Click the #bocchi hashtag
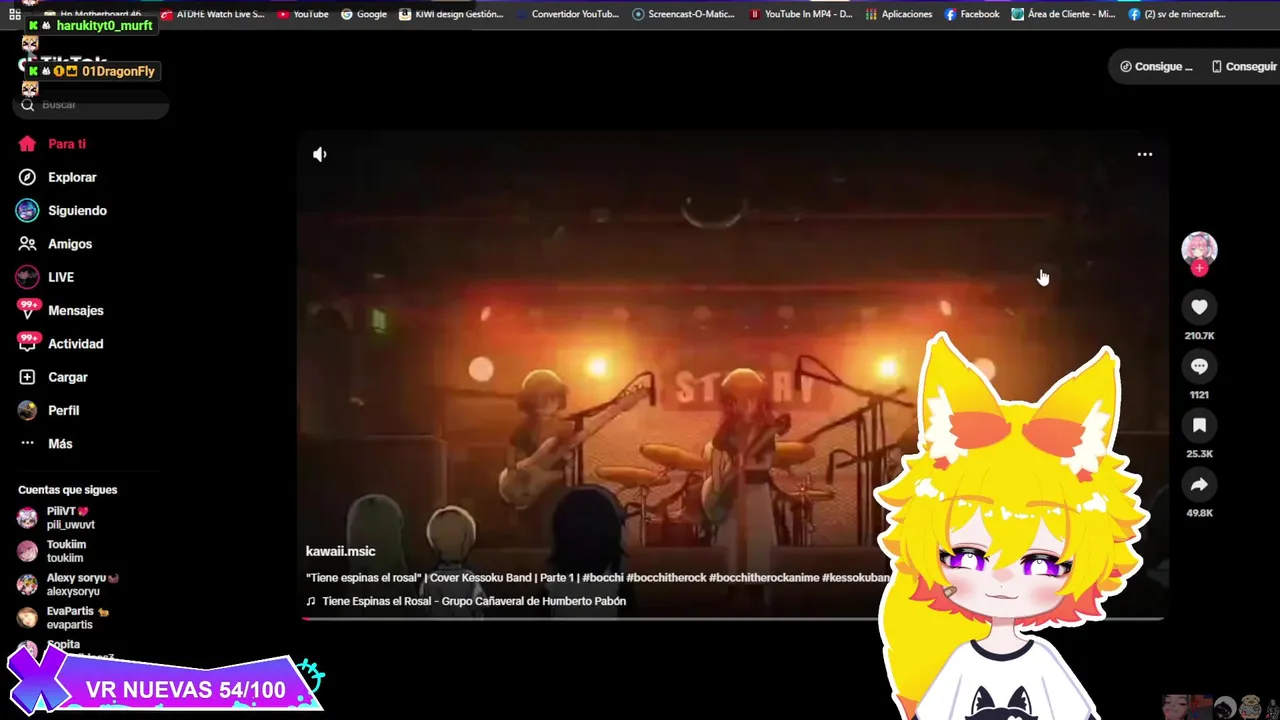This screenshot has width=1280, height=720. click(x=603, y=577)
